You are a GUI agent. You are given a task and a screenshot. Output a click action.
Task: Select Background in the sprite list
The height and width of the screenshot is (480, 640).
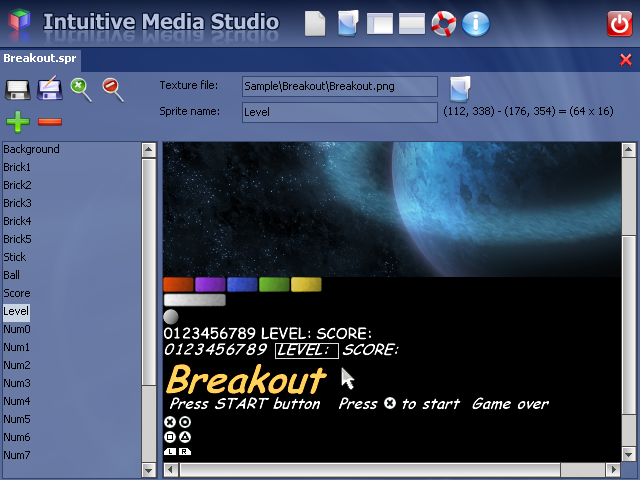pos(31,149)
